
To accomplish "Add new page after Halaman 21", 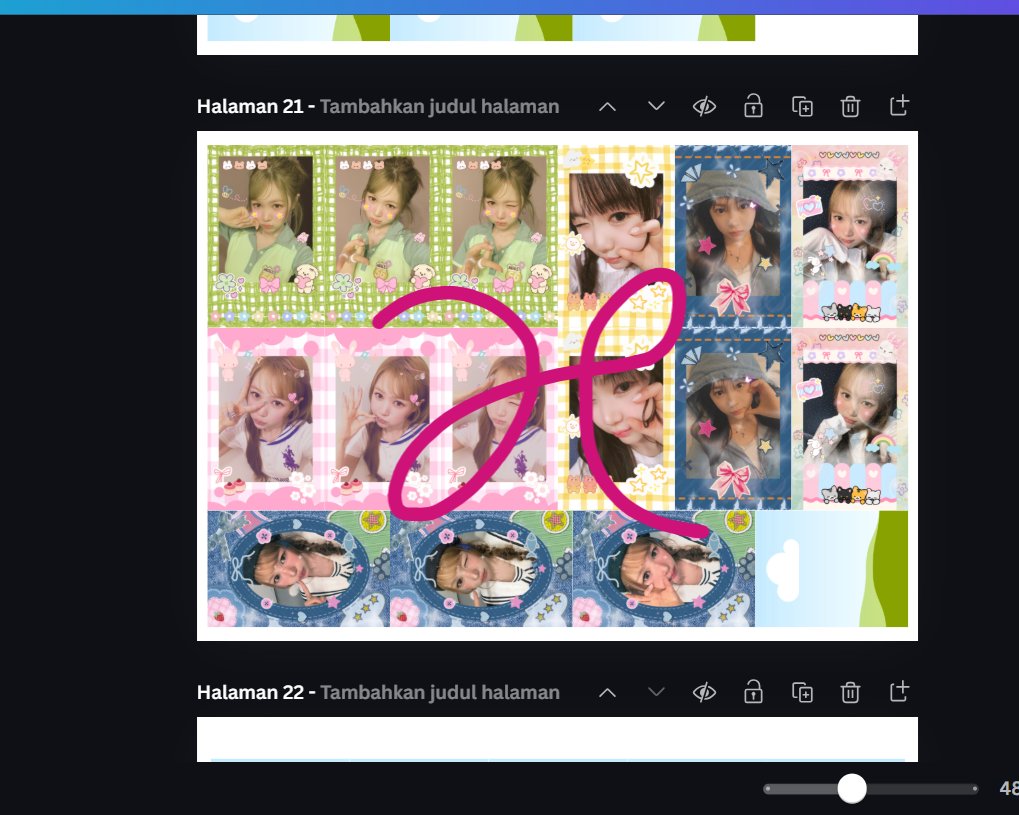I will pyautogui.click(x=899, y=105).
